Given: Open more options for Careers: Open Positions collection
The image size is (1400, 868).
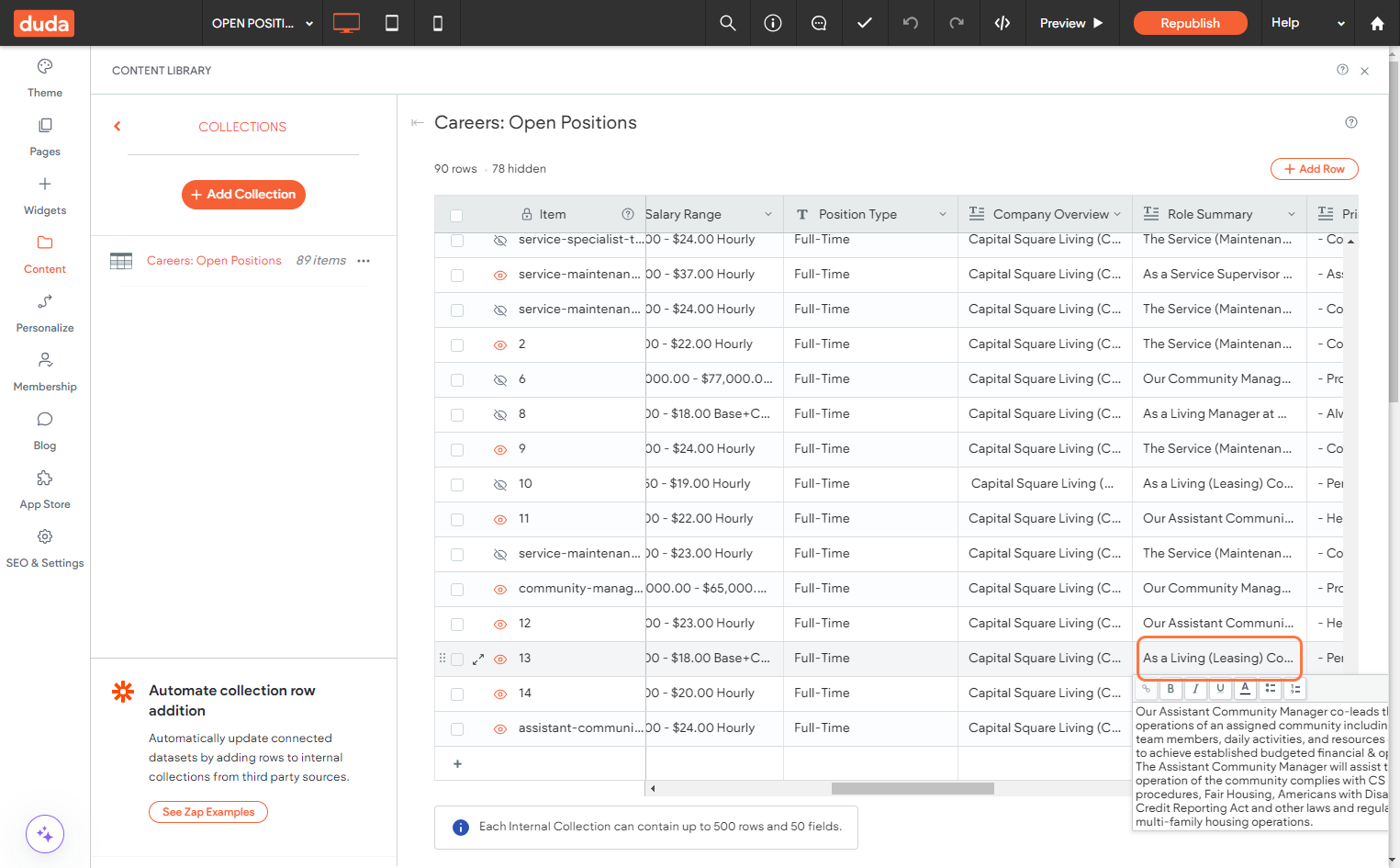Looking at the screenshot, I should click(x=364, y=261).
